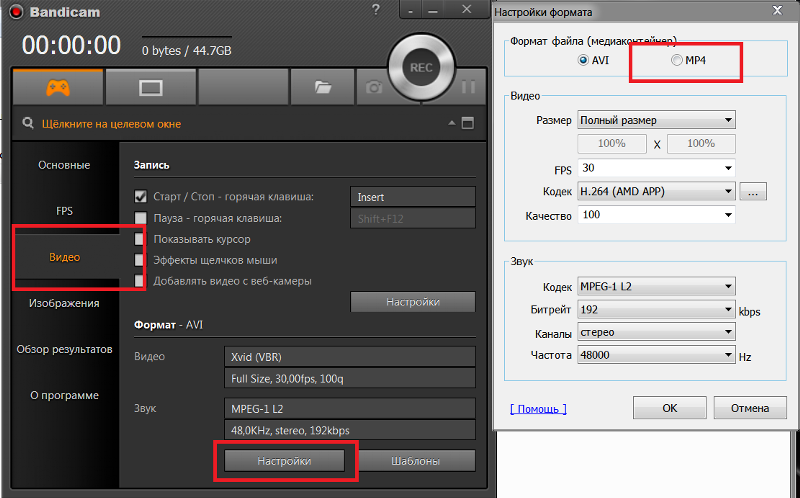Viewport: 800px width, 498px height.
Task: Click the camera screenshot icon
Action: pyautogui.click(x=373, y=88)
